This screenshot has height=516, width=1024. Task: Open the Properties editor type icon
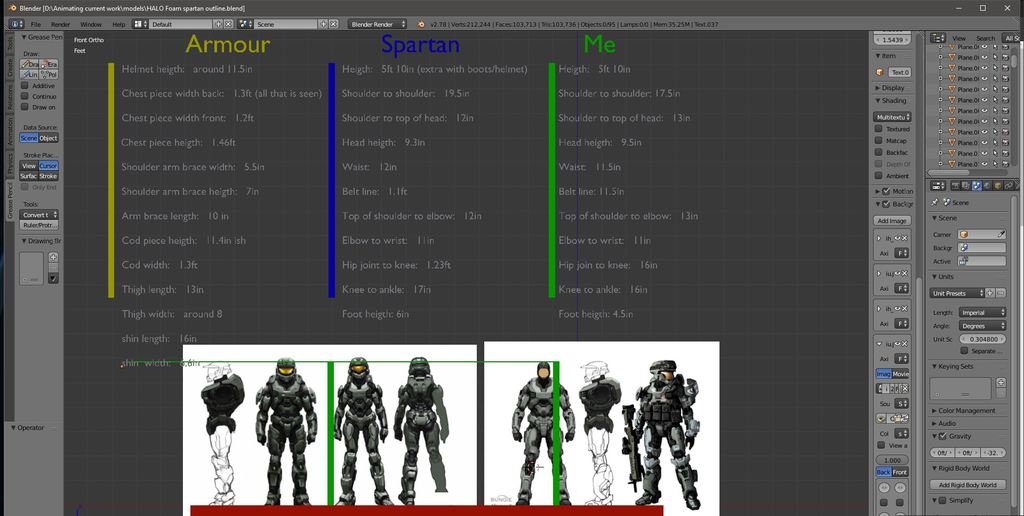938,186
